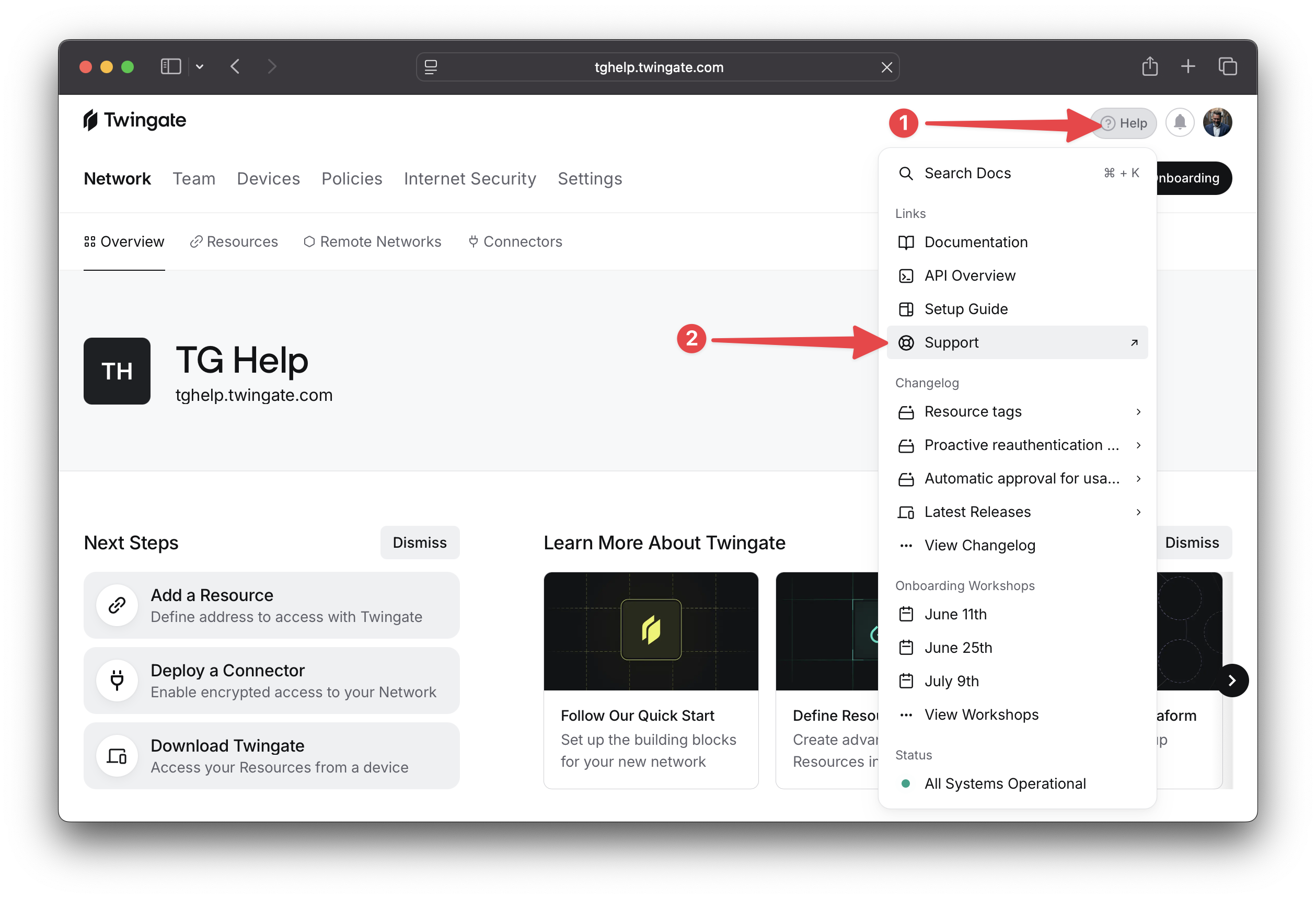Go to the Policies tab
Viewport: 1316px width, 899px height.
352,179
